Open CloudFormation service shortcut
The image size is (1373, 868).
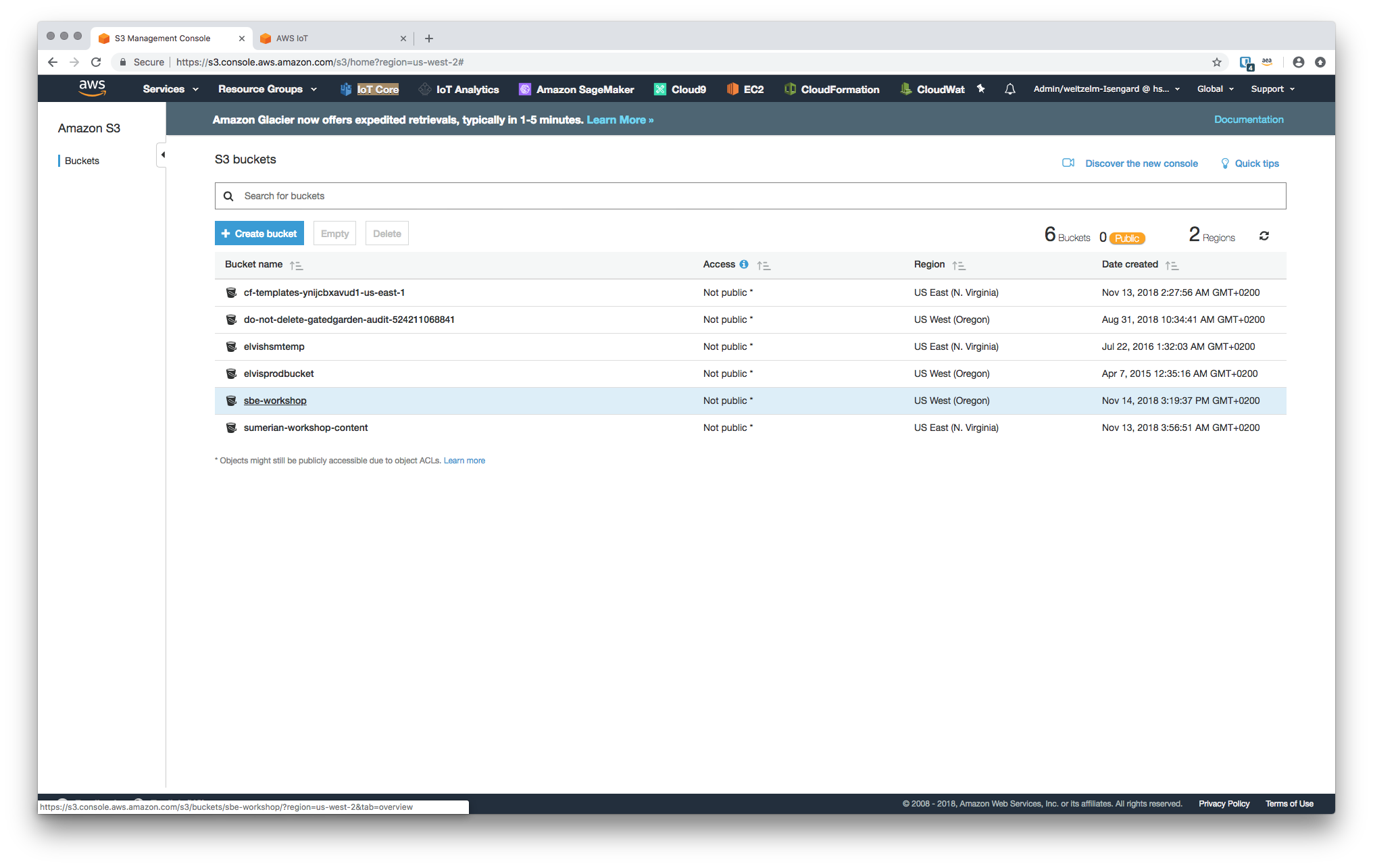tap(832, 89)
